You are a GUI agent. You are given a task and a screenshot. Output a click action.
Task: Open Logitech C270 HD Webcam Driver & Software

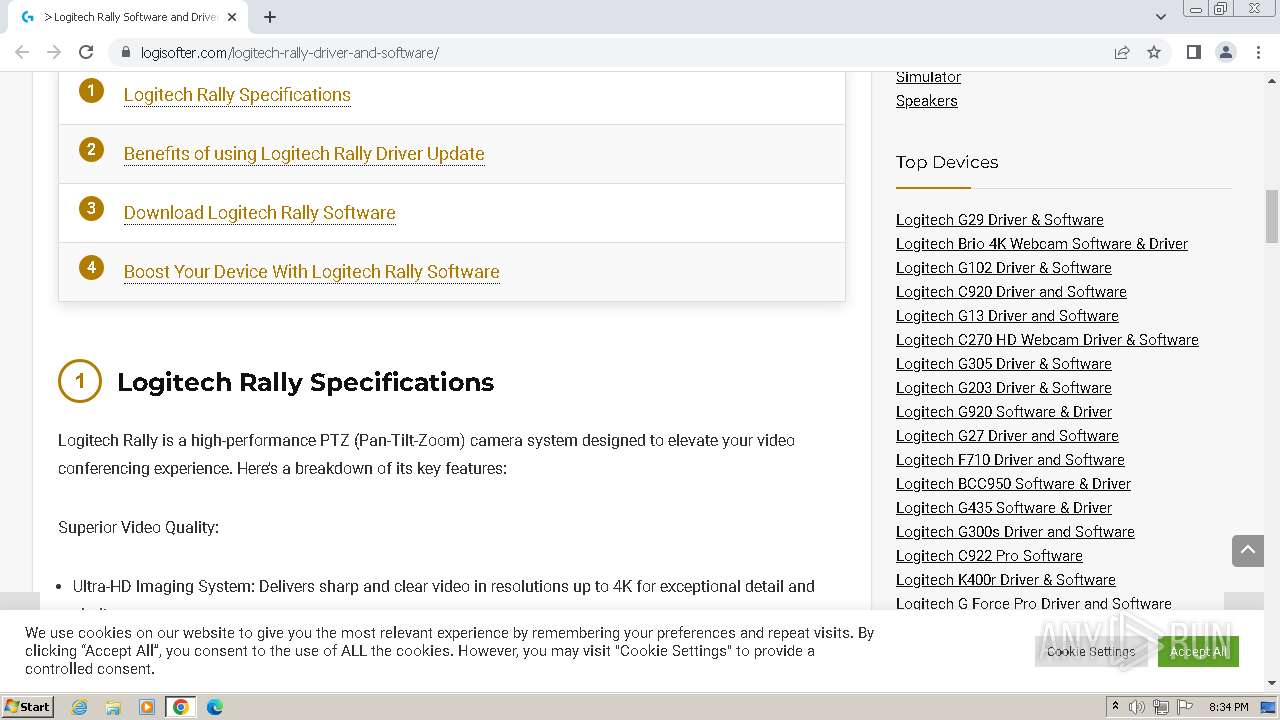(1047, 340)
